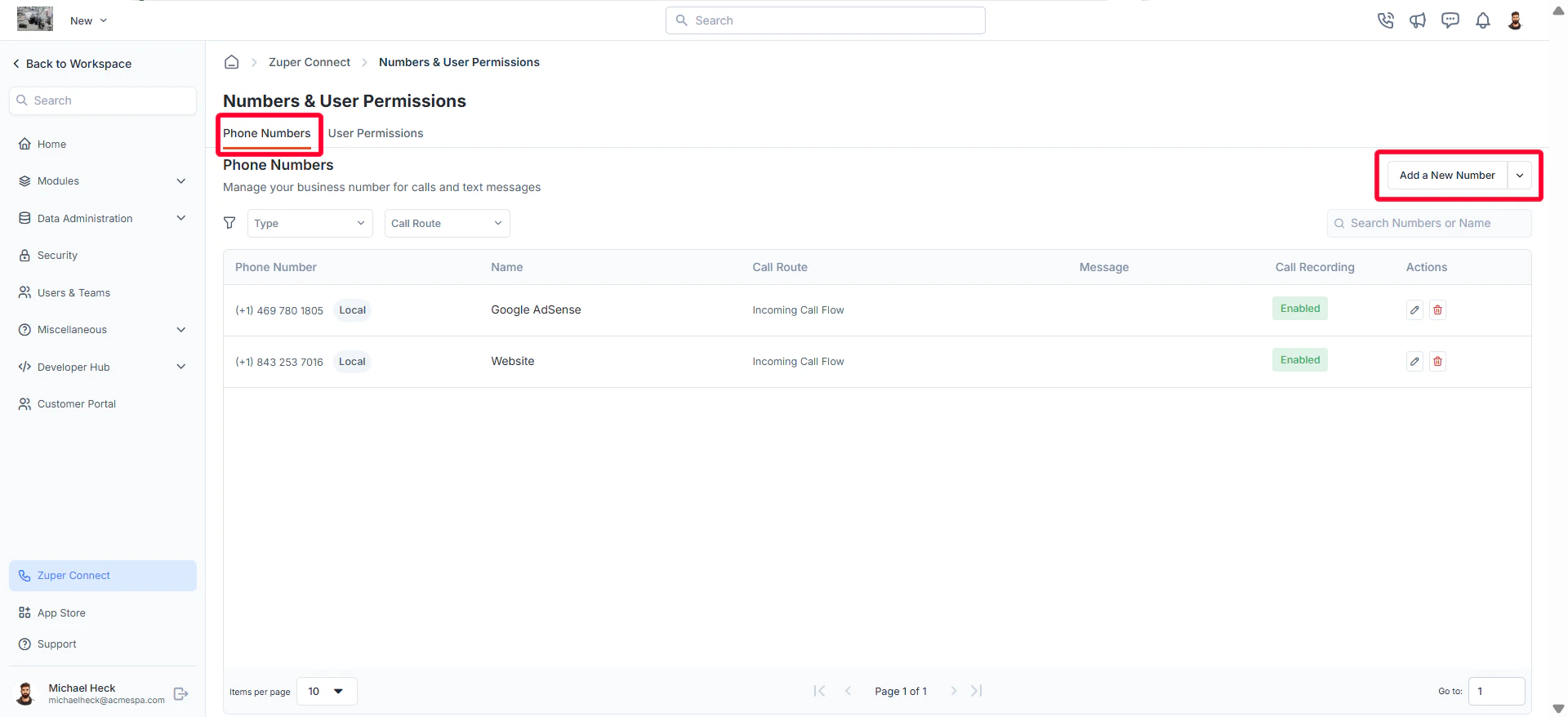Open Miscellaneous menu item
This screenshot has height=717, width=1568.
click(72, 330)
